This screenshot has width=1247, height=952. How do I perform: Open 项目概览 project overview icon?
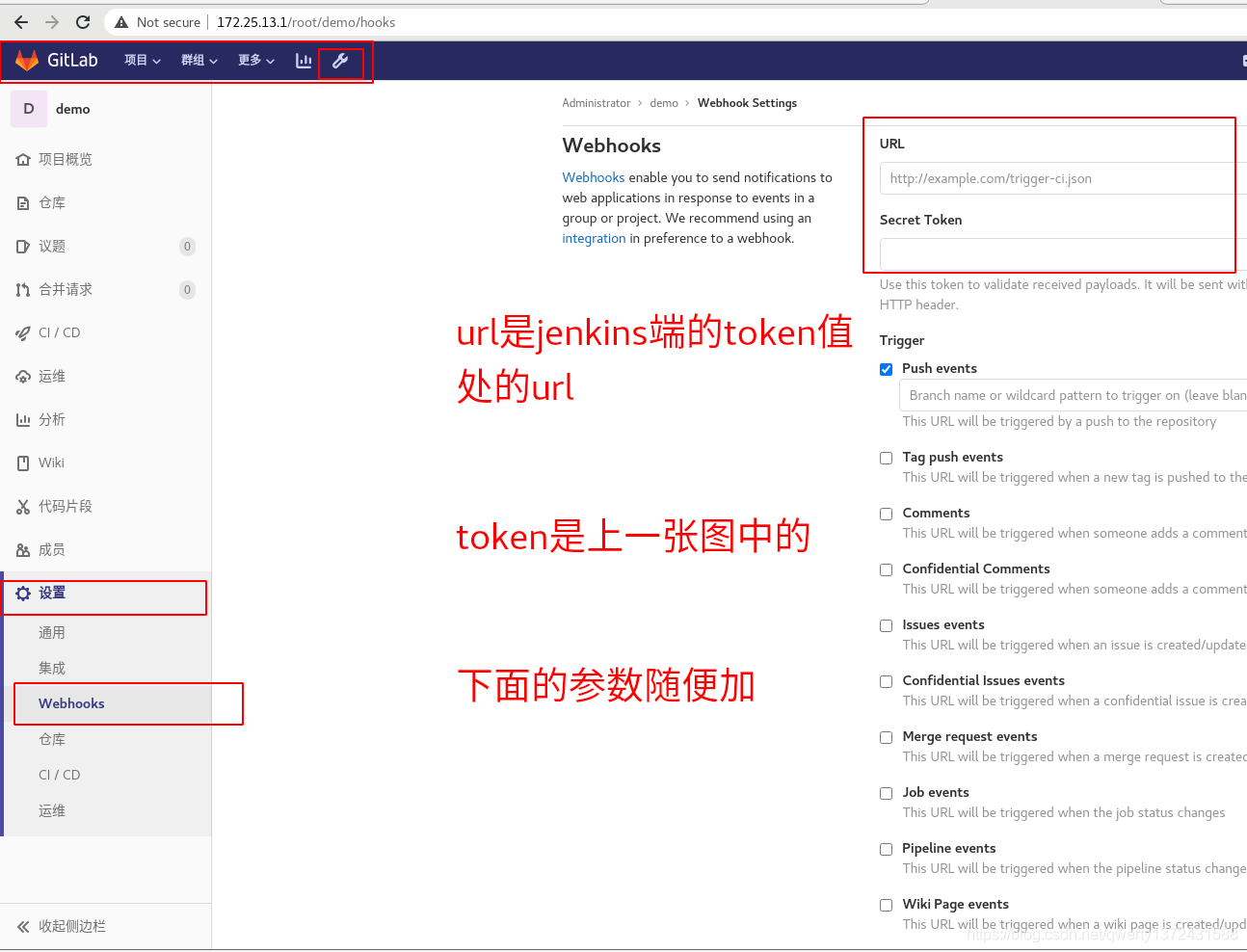tap(23, 160)
